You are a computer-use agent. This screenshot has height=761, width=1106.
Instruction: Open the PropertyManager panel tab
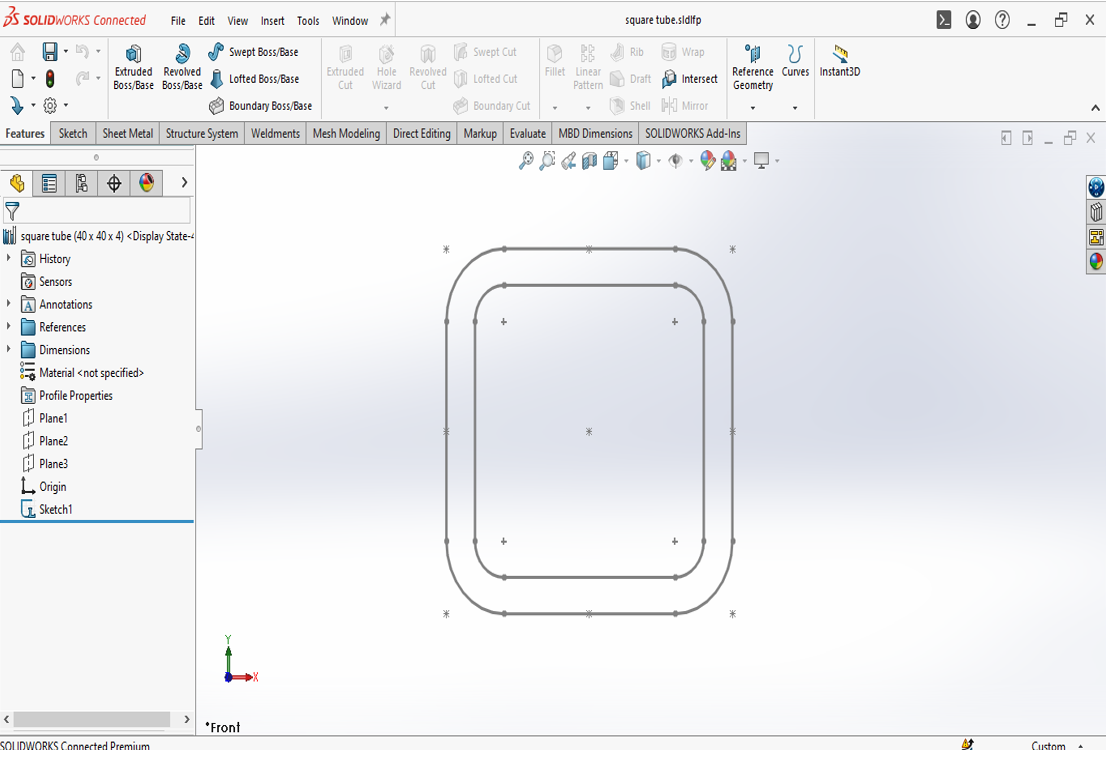[x=49, y=183]
